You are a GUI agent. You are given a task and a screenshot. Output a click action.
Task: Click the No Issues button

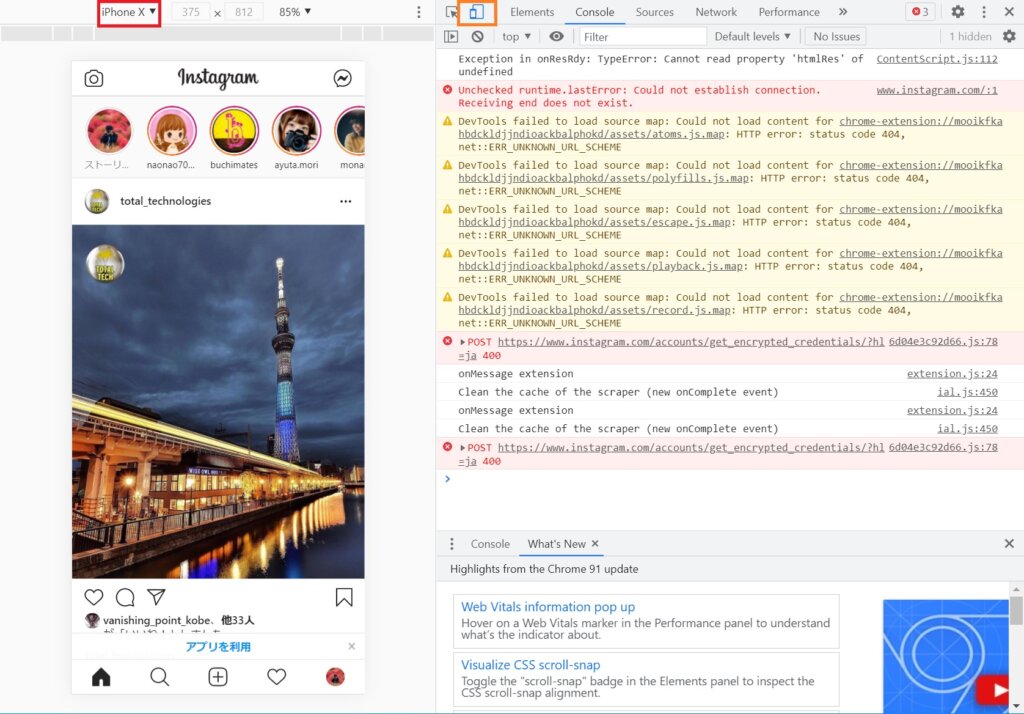click(837, 37)
